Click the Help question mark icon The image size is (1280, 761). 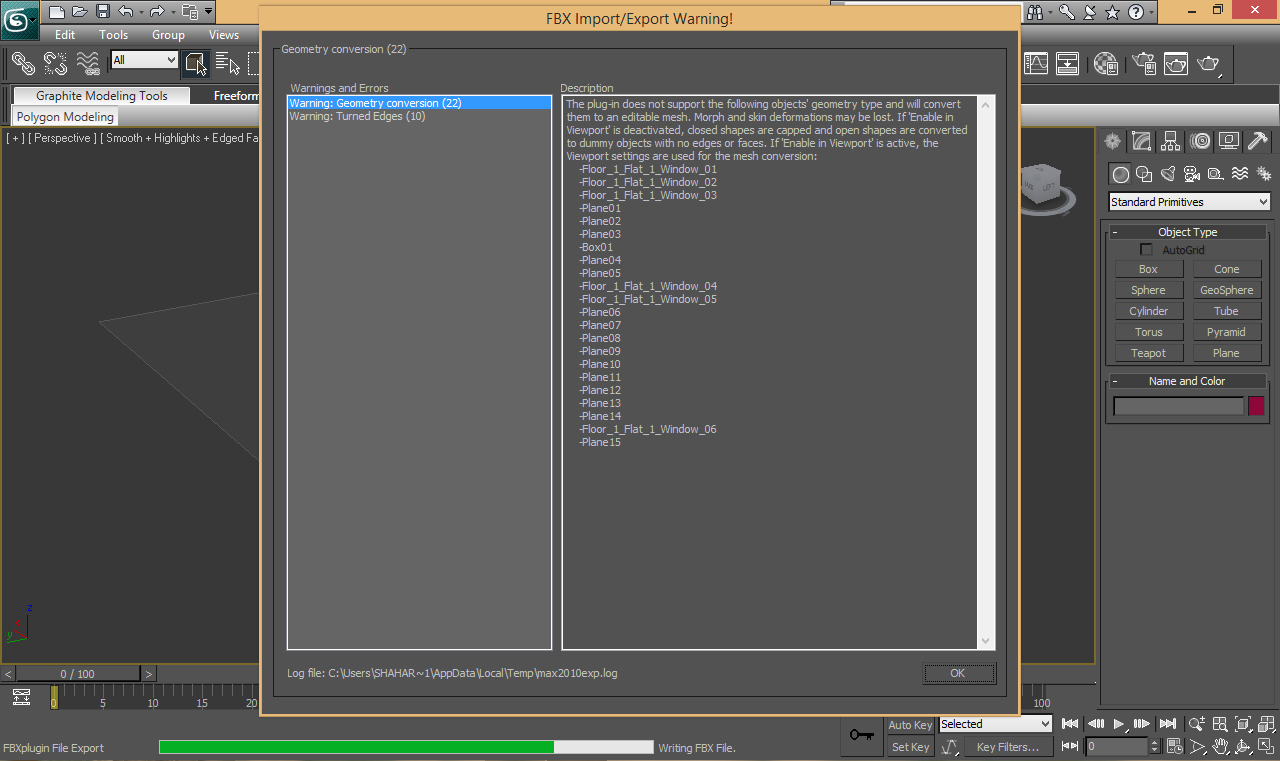(x=1136, y=12)
